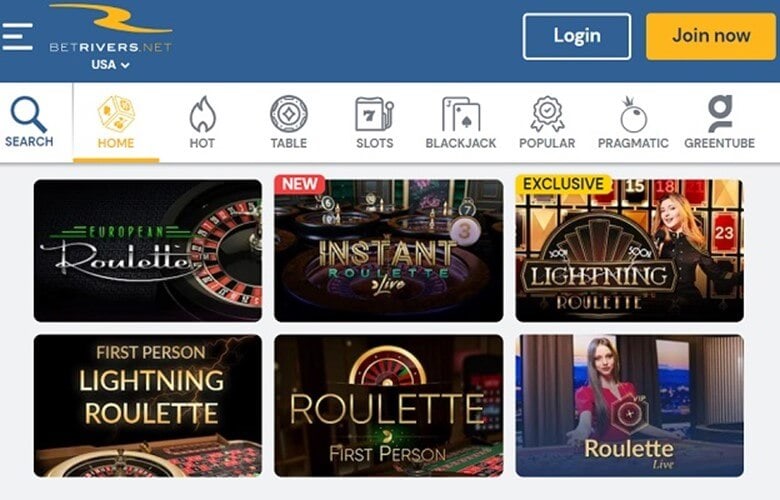Click the Search magnifying glass icon
Viewport: 780px width, 500px height.
coord(29,115)
